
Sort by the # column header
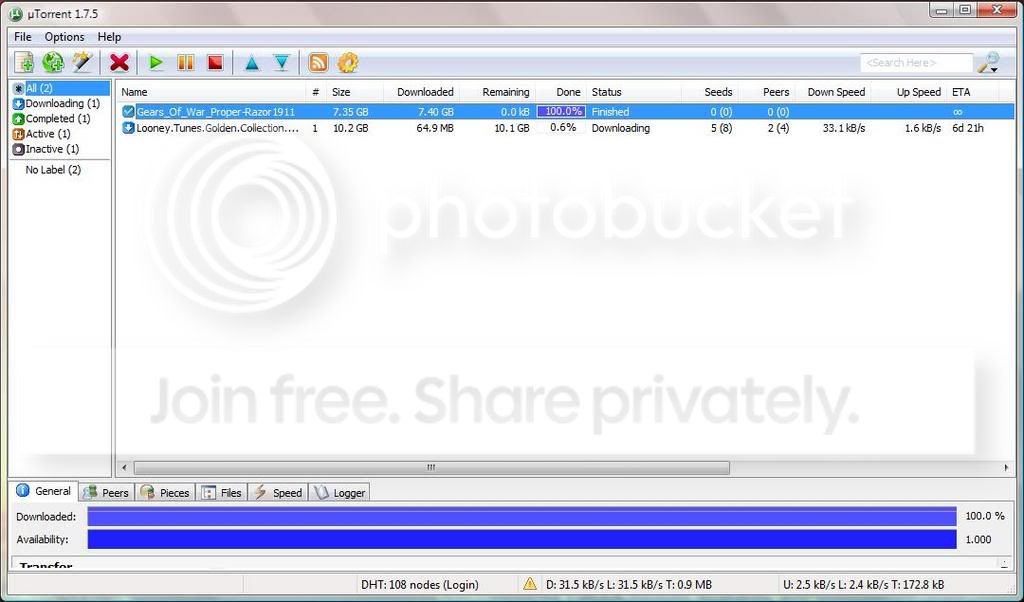(x=315, y=92)
